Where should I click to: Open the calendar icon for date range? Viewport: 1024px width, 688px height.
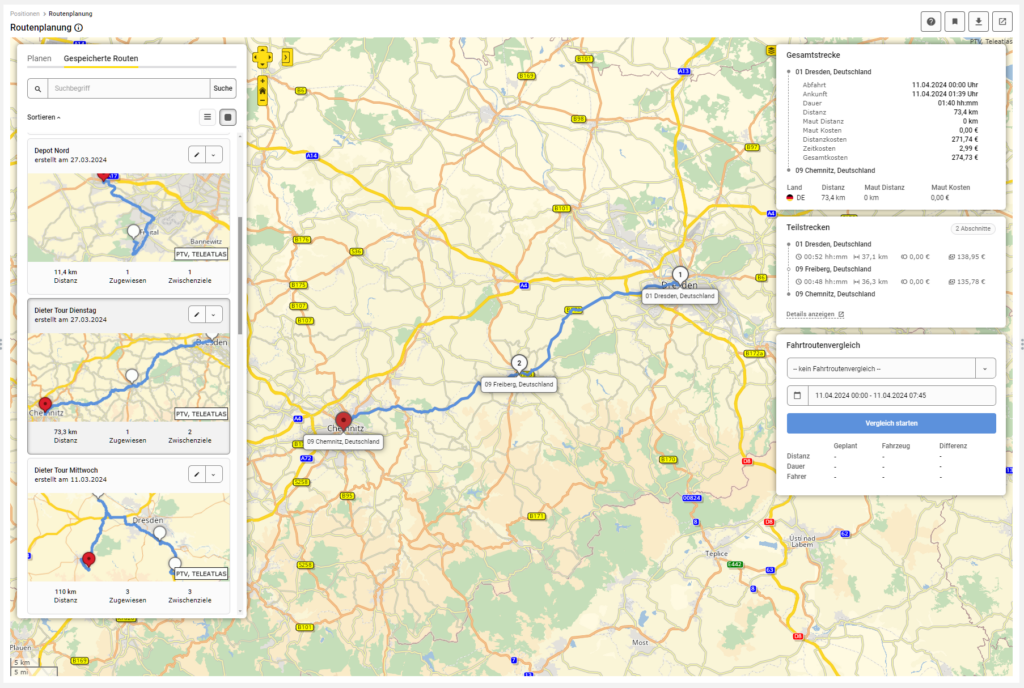pos(797,396)
